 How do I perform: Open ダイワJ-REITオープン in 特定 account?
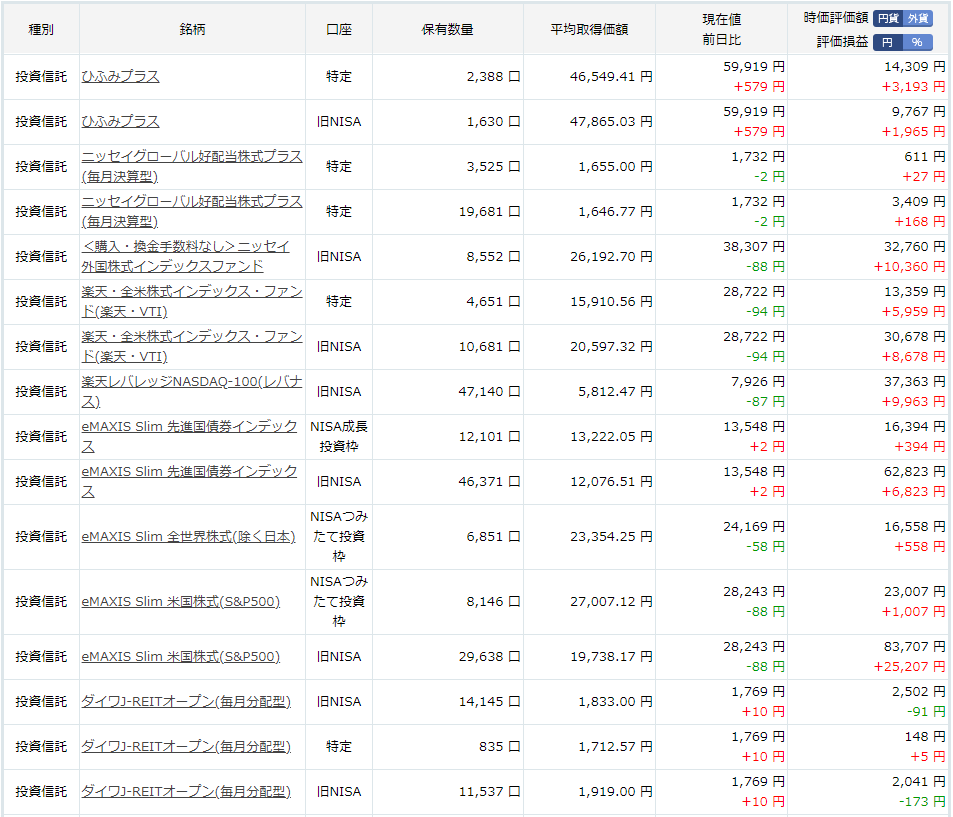[186, 746]
